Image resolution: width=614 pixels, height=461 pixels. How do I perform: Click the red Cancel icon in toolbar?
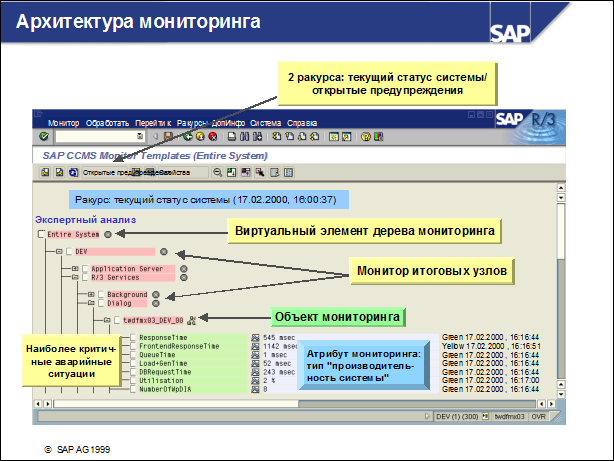[x=213, y=136]
